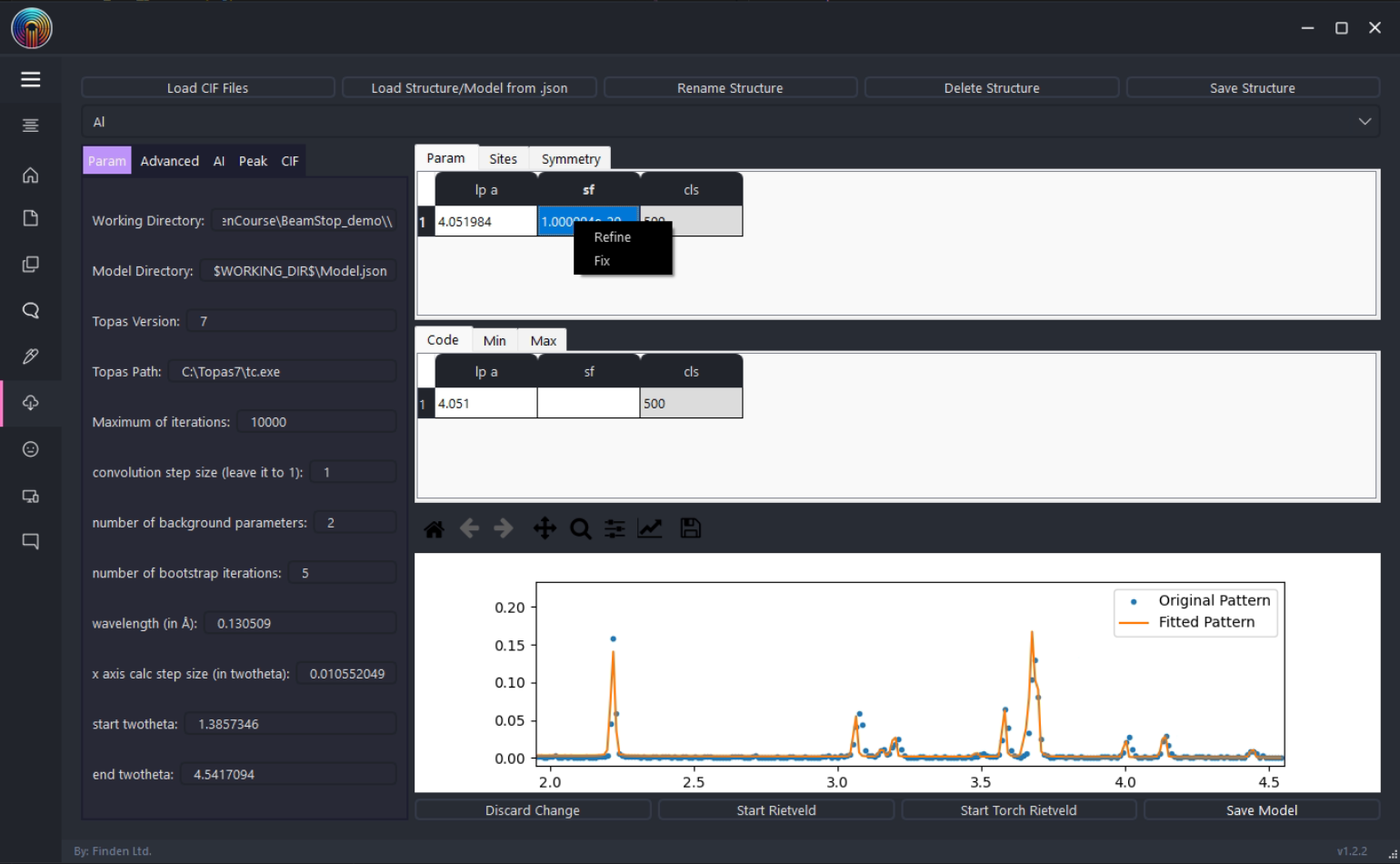Click the Rename Structure button
This screenshot has height=864, width=1400.
pos(730,87)
